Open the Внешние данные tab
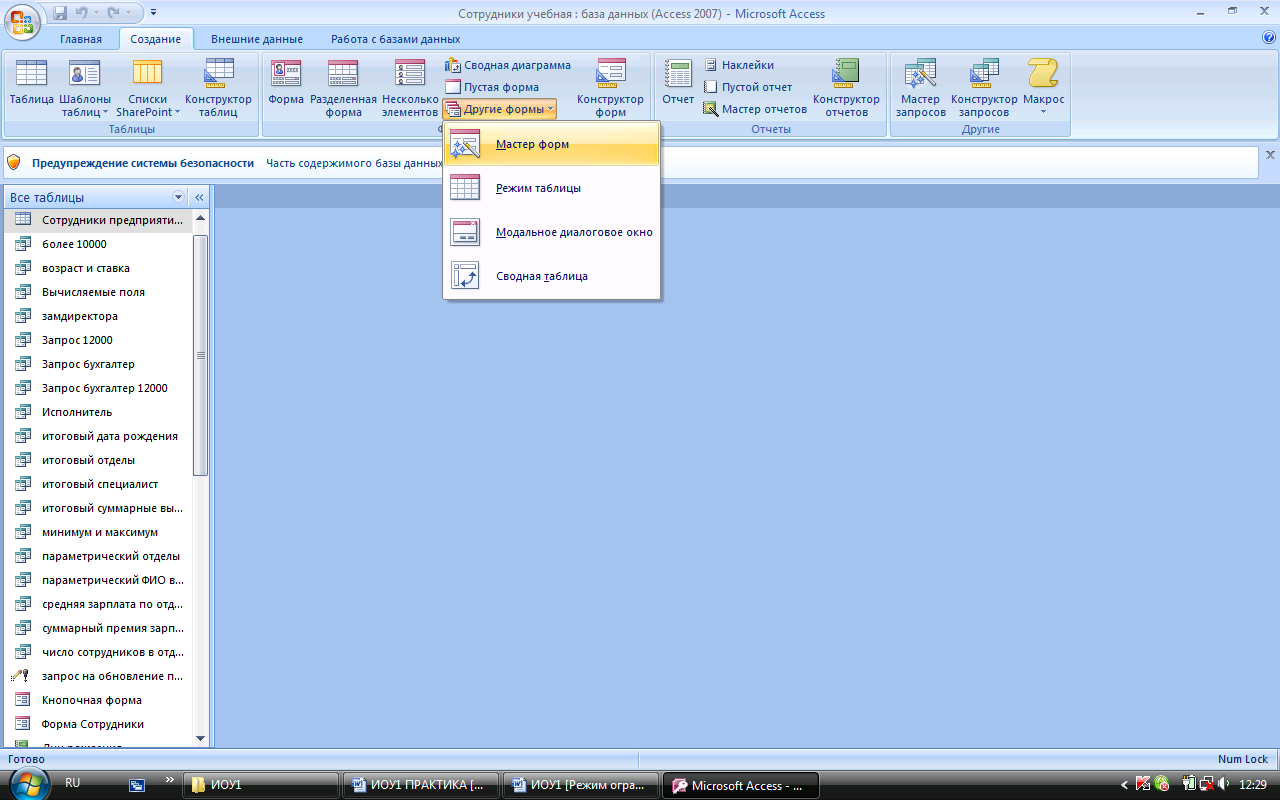Screen dimensions: 1280x800 coord(257,39)
